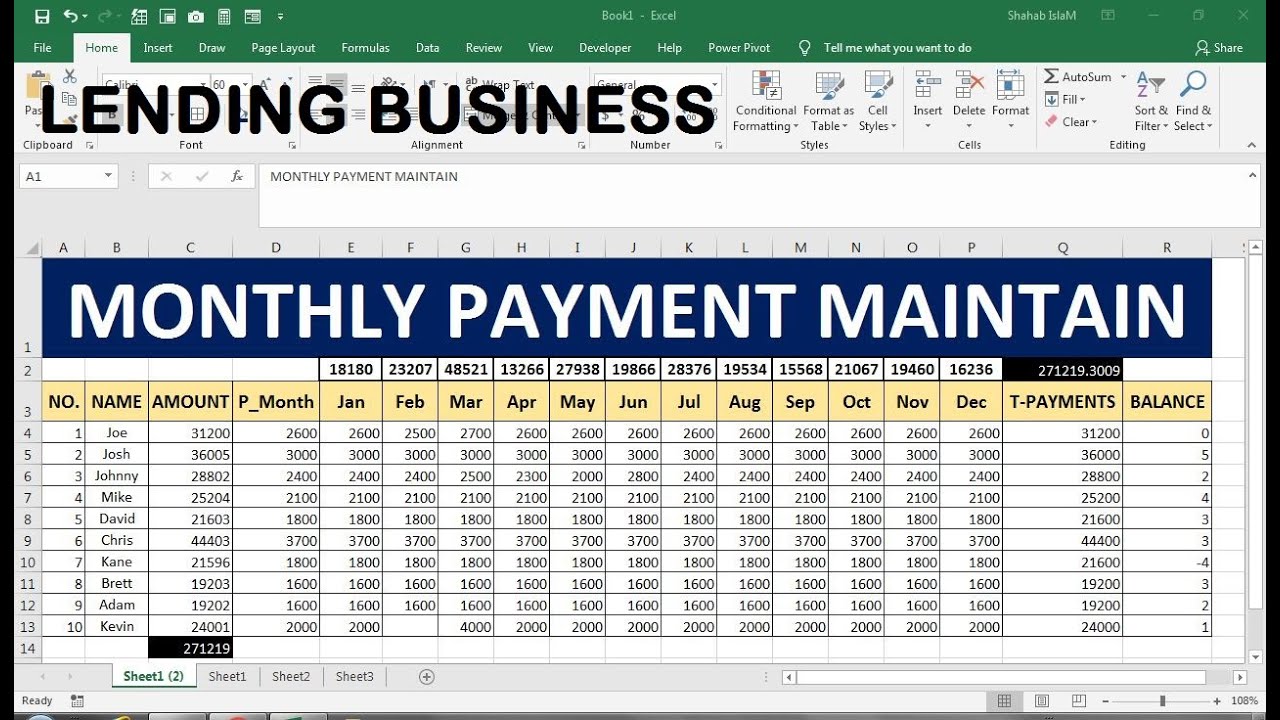Click the Share person icon
This screenshot has height=720, width=1280.
[1202, 48]
